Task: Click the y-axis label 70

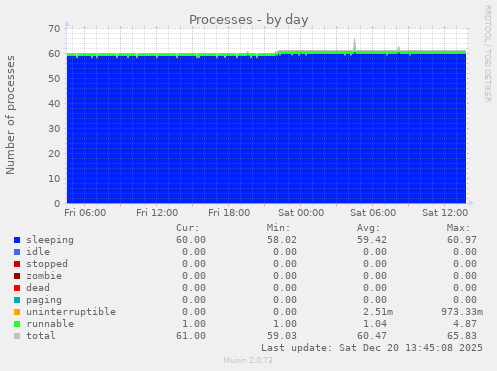Action: [54, 29]
